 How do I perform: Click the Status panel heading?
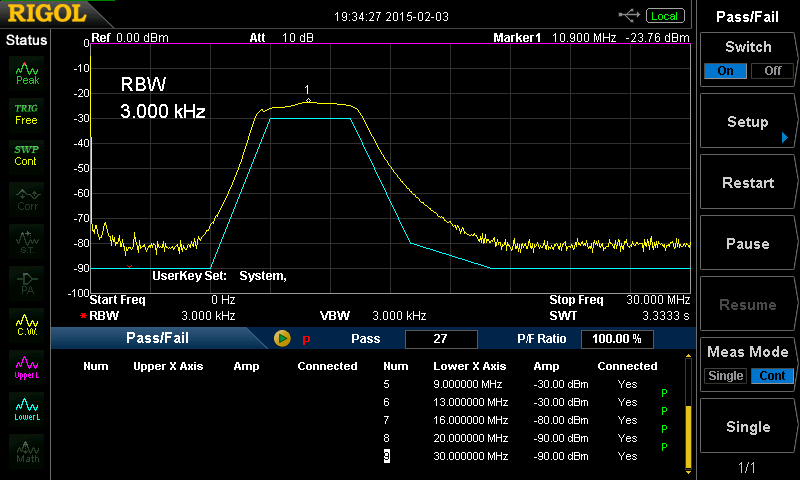[26, 40]
